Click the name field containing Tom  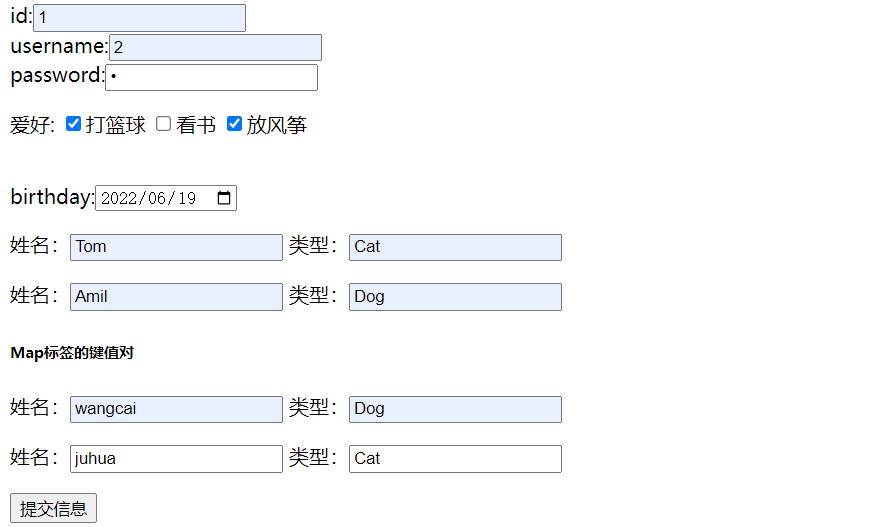pyautogui.click(x=176, y=247)
